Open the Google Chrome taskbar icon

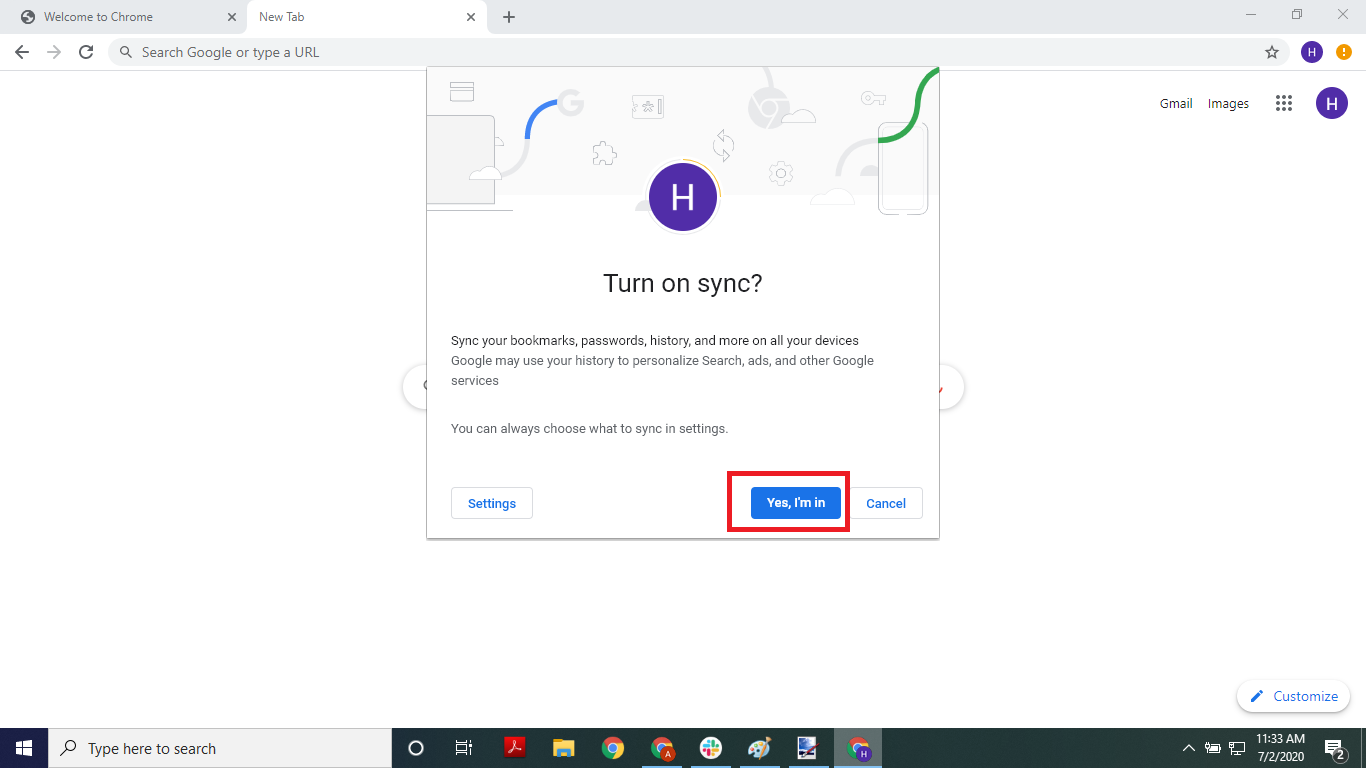tap(612, 748)
